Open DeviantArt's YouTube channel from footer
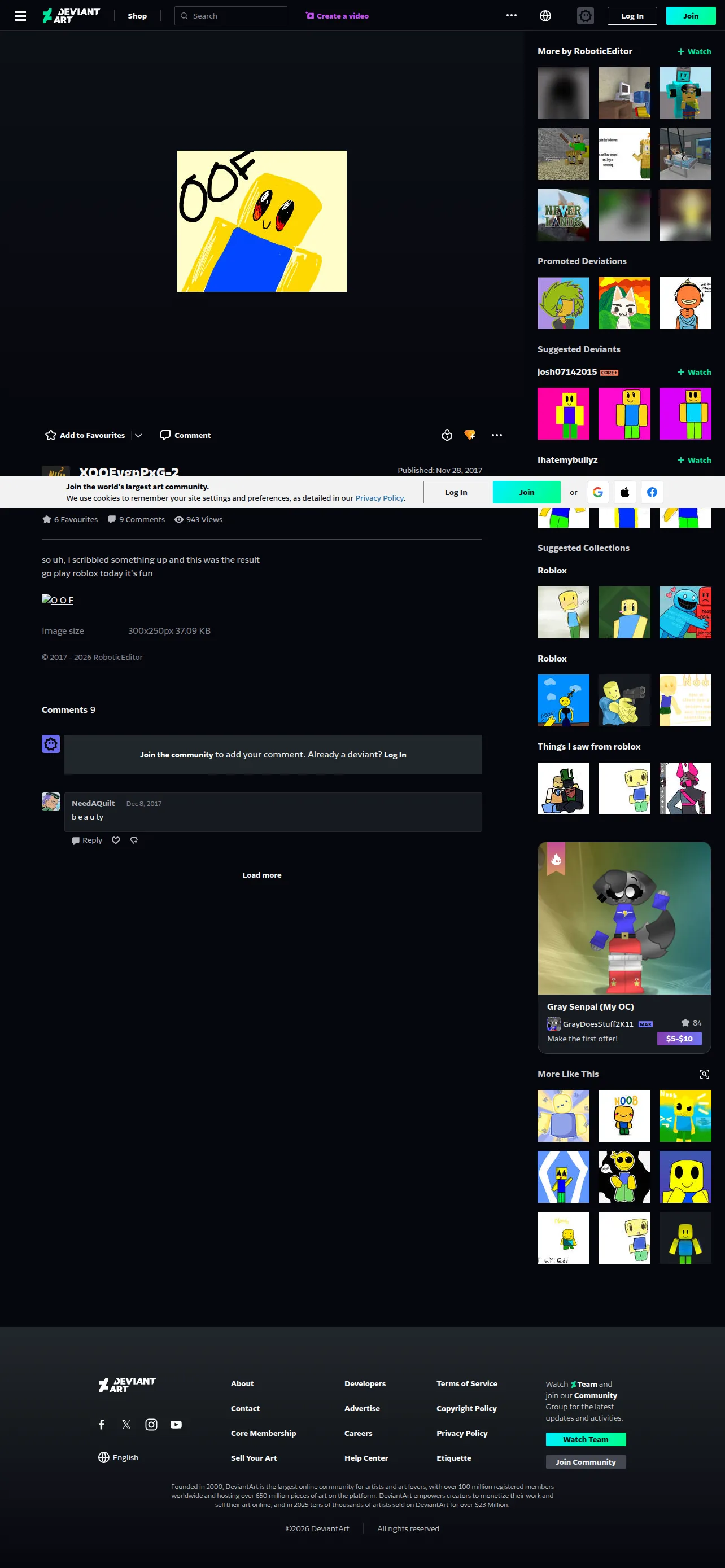The width and height of the screenshot is (725, 1568). click(176, 1424)
